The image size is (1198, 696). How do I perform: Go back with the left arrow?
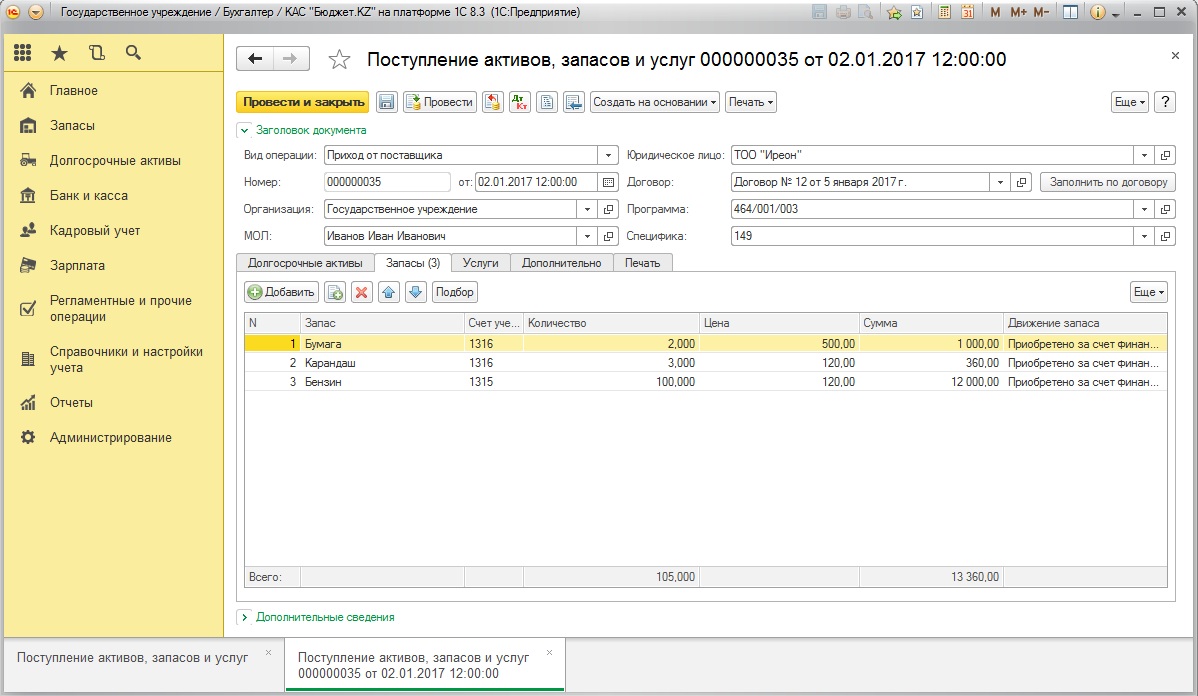pyautogui.click(x=255, y=59)
